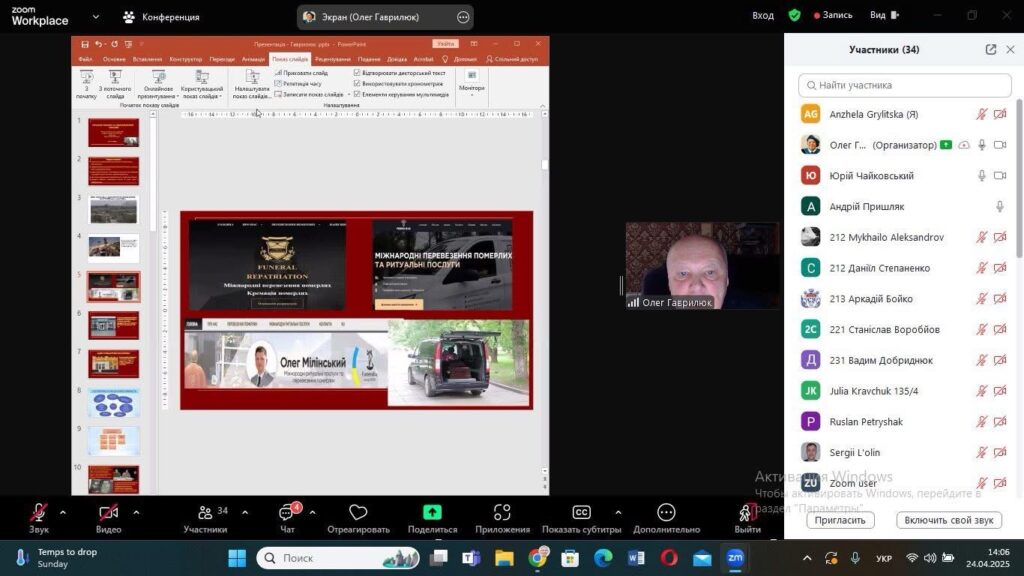
Task: Turn on camera with Видео button
Action: coord(108,513)
